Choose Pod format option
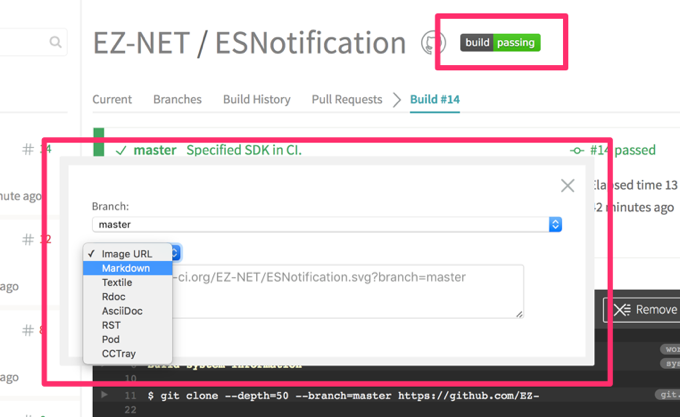680x417 pixels. click(128, 339)
